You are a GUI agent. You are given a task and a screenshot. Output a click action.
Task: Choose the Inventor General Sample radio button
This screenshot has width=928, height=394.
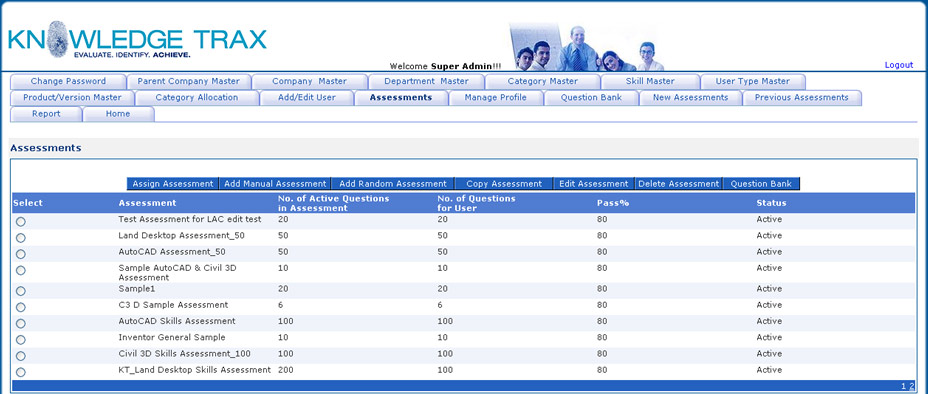point(21,340)
